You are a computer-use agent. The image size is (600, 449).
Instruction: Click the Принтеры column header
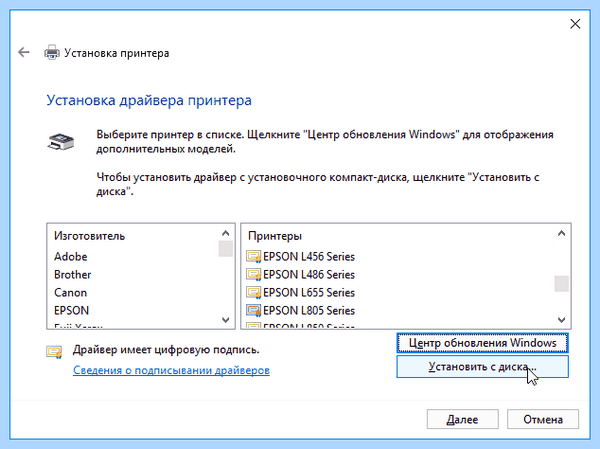pos(275,236)
